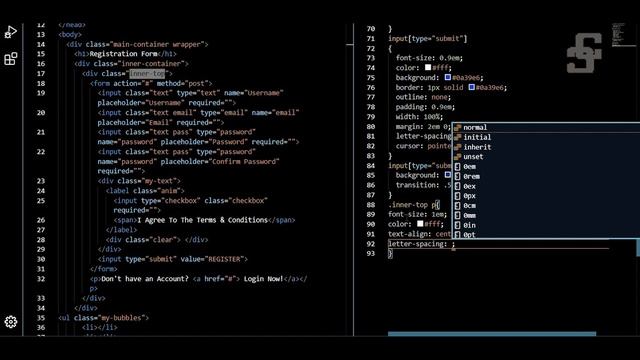This screenshot has height=360, width=640.
Task: Open the border color swatch on line 76
Action: tap(471, 87)
